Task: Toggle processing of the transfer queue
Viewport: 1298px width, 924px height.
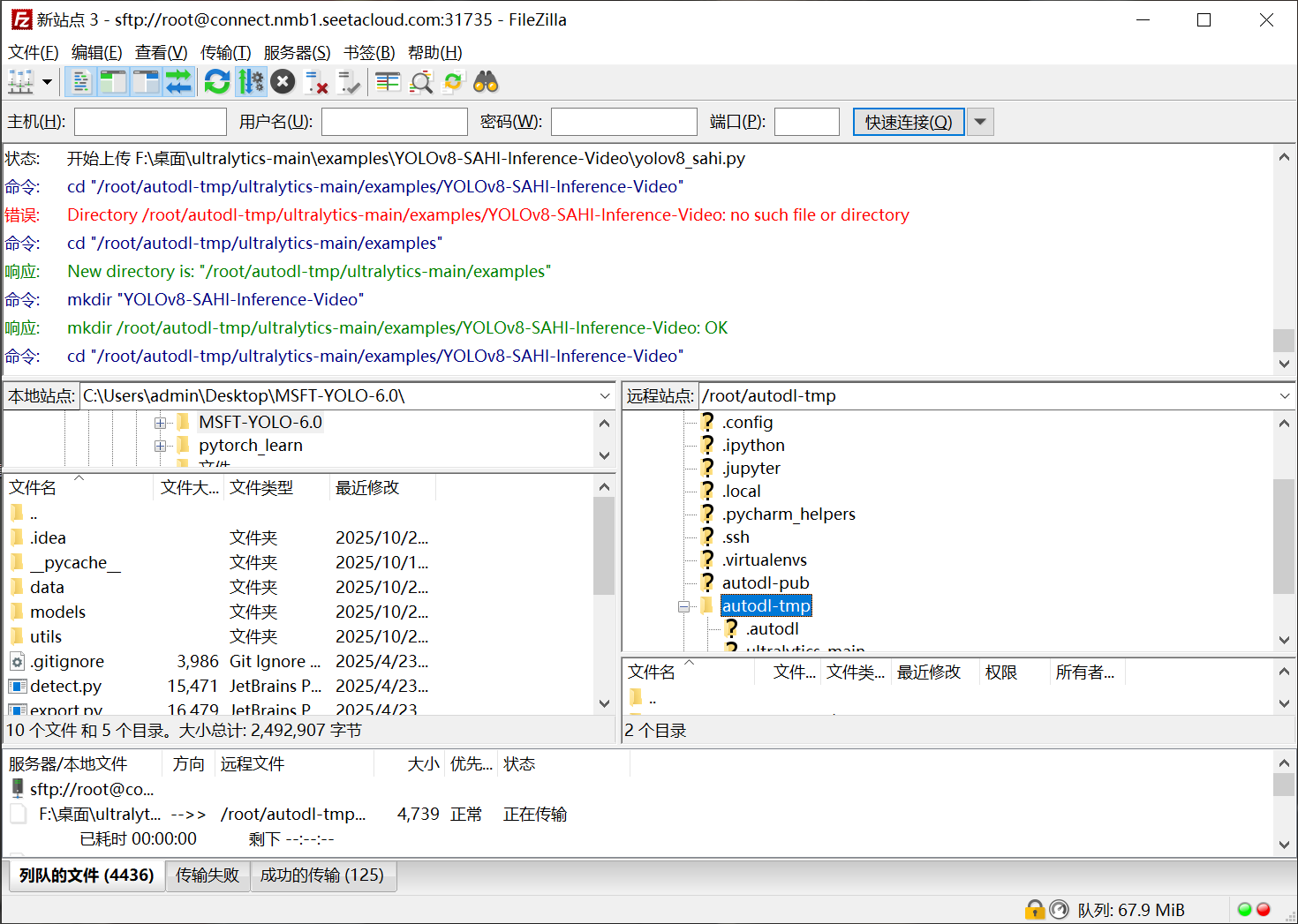Action: pos(251,82)
